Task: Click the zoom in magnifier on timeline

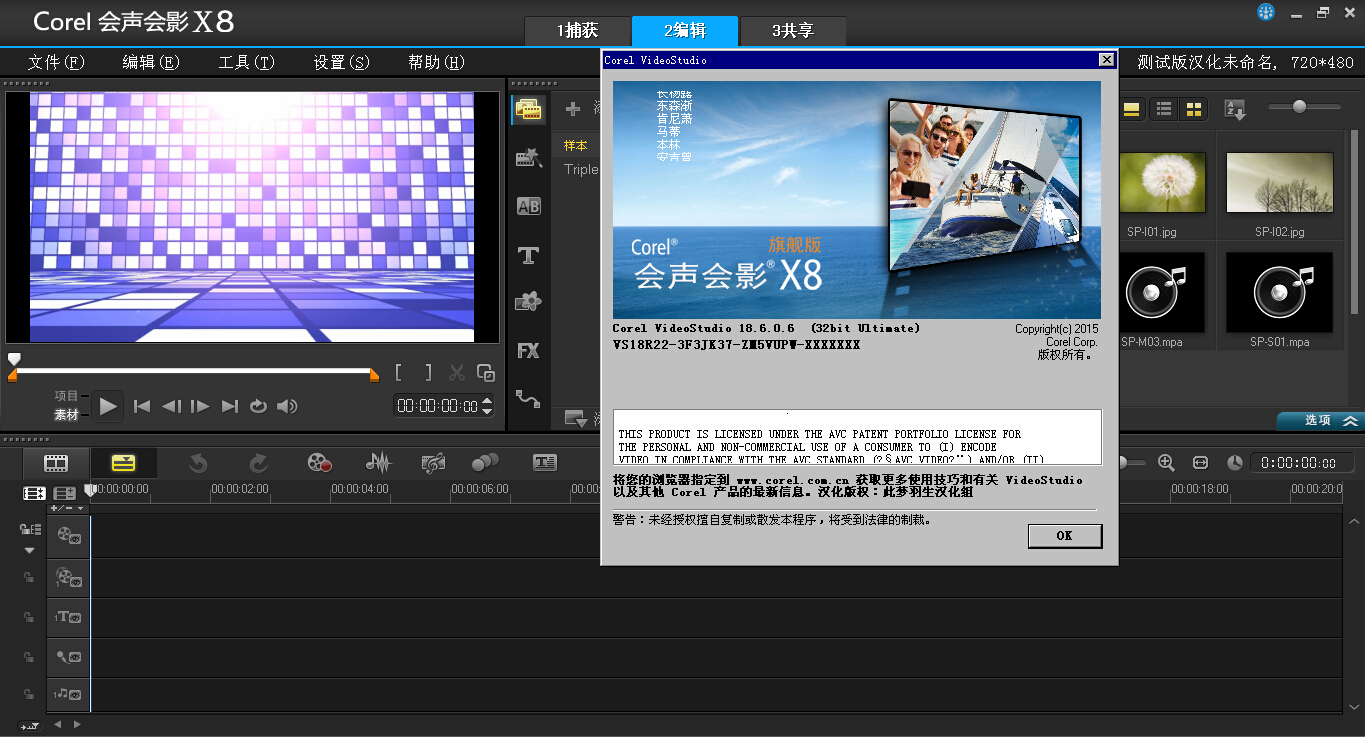Action: click(1166, 463)
